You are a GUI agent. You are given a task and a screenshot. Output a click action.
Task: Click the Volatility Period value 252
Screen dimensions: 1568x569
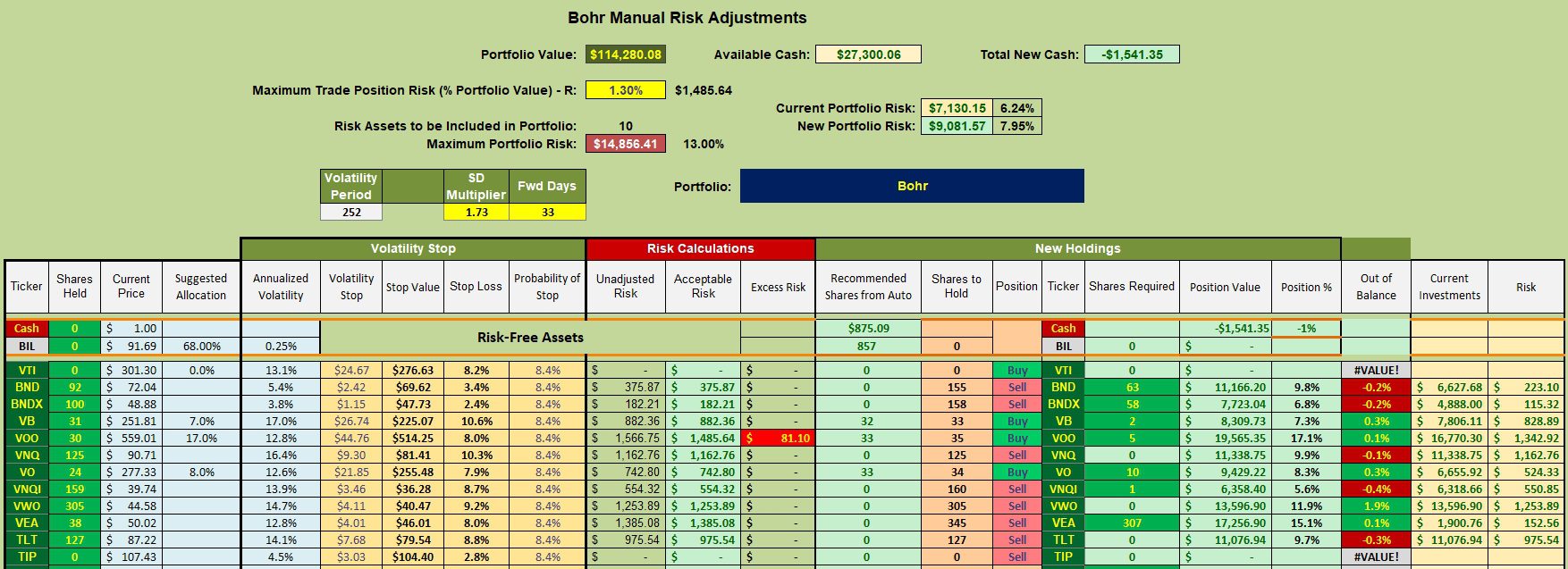pos(351,212)
